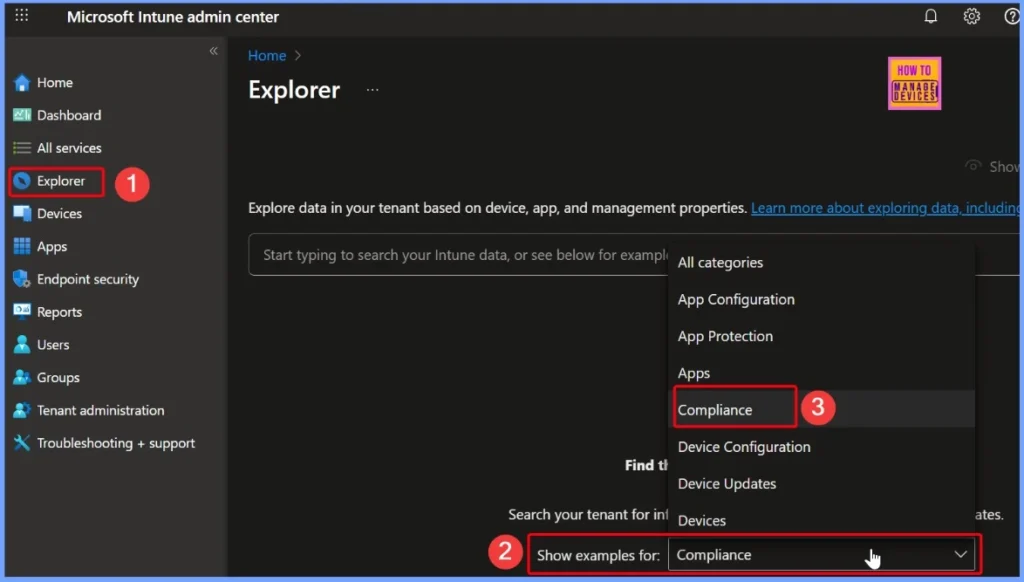The width and height of the screenshot is (1024, 582).
Task: Open Learn more about exploring data link
Action: [x=885, y=208]
